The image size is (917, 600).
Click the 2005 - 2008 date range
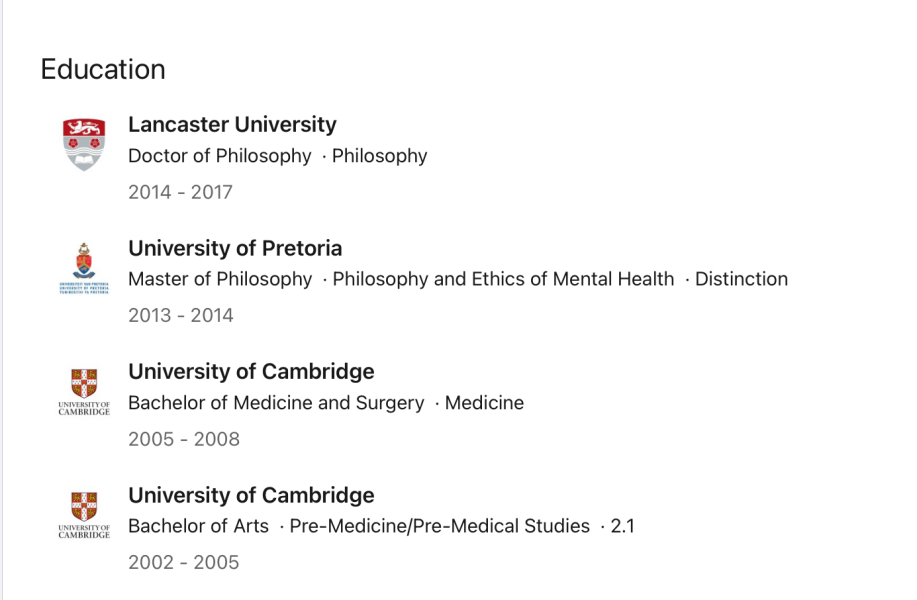tap(184, 439)
